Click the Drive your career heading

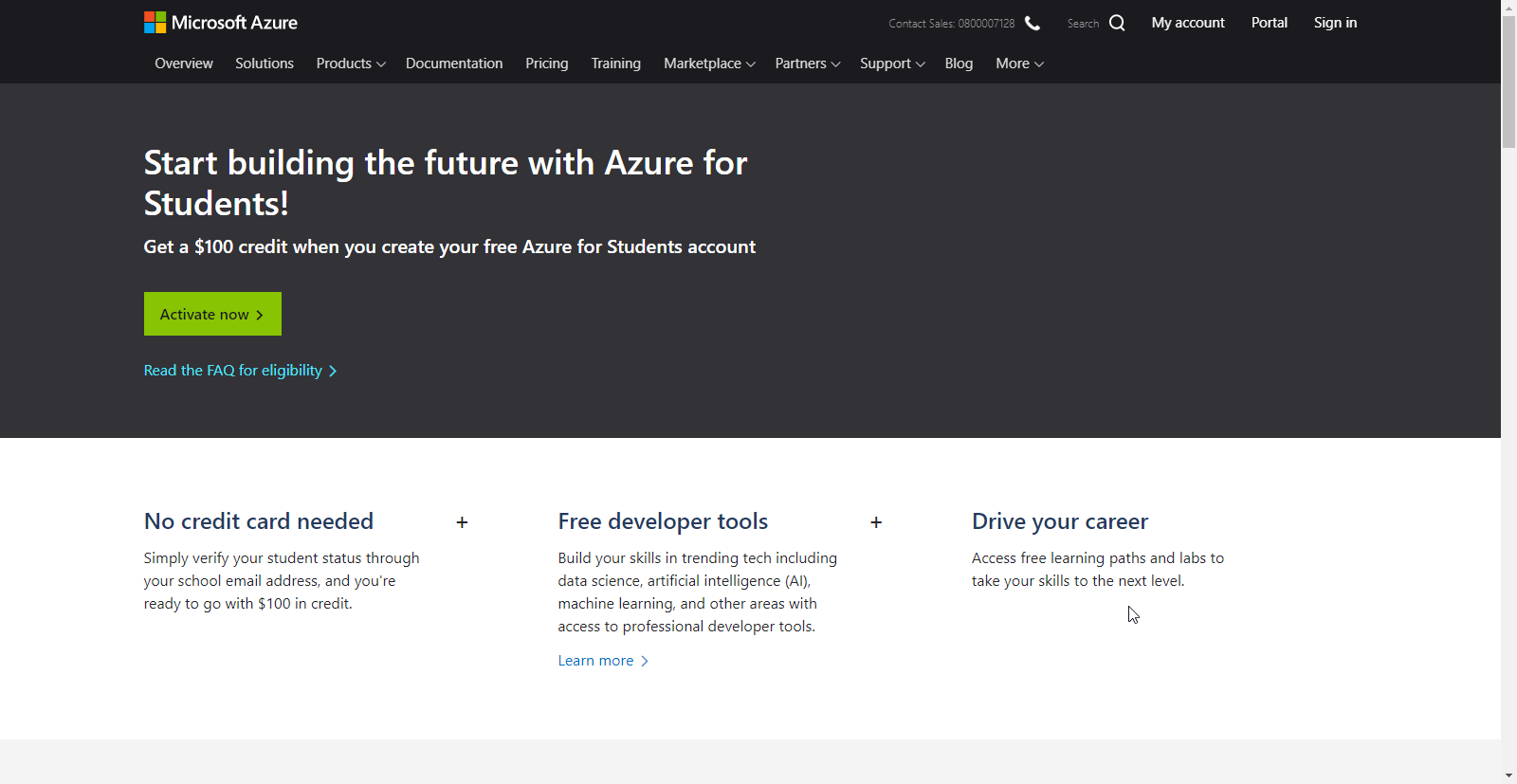pos(1060,521)
